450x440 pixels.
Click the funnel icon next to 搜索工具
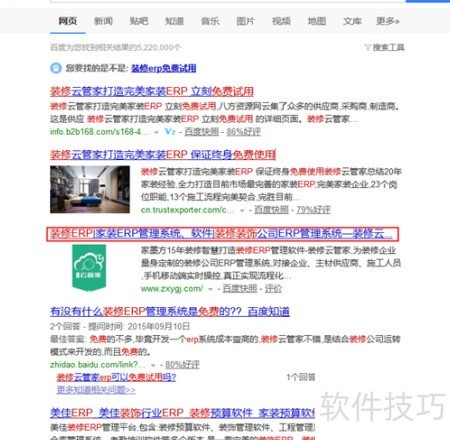[368, 48]
